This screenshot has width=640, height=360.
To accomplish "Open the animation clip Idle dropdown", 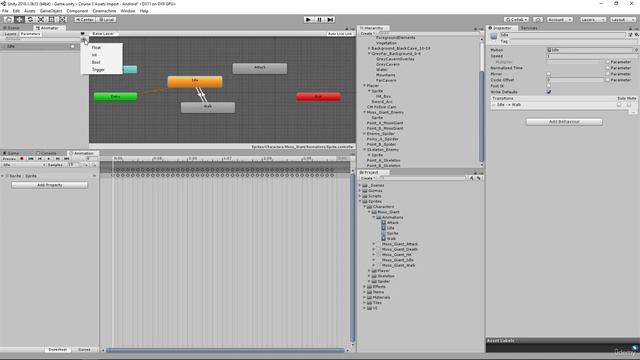I will pos(23,164).
